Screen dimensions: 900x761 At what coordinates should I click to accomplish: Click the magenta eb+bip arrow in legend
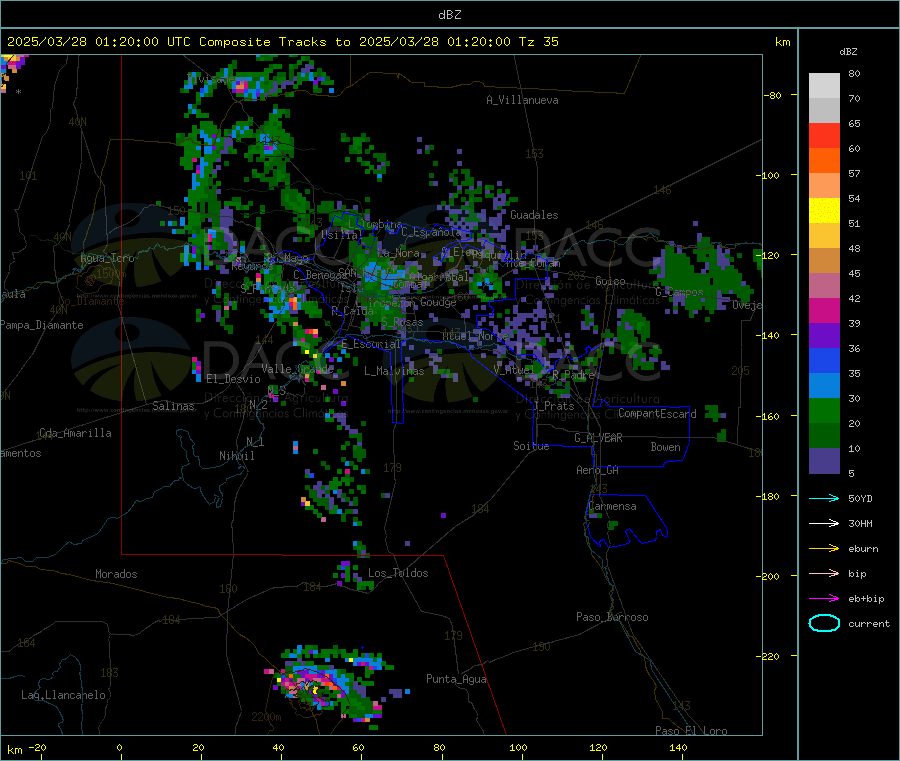tap(824, 599)
